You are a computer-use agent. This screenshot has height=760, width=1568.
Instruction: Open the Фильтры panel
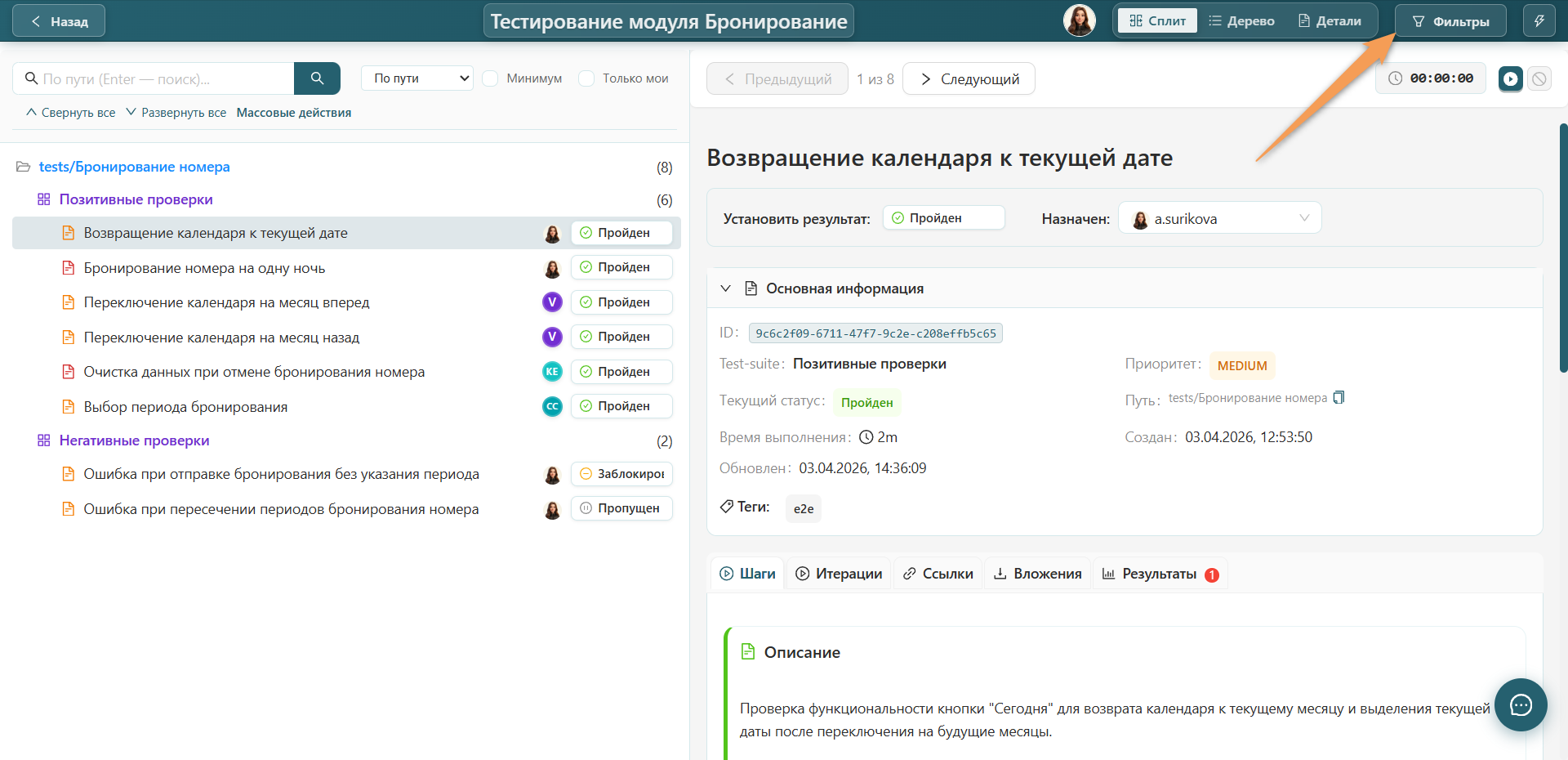pyautogui.click(x=1450, y=21)
